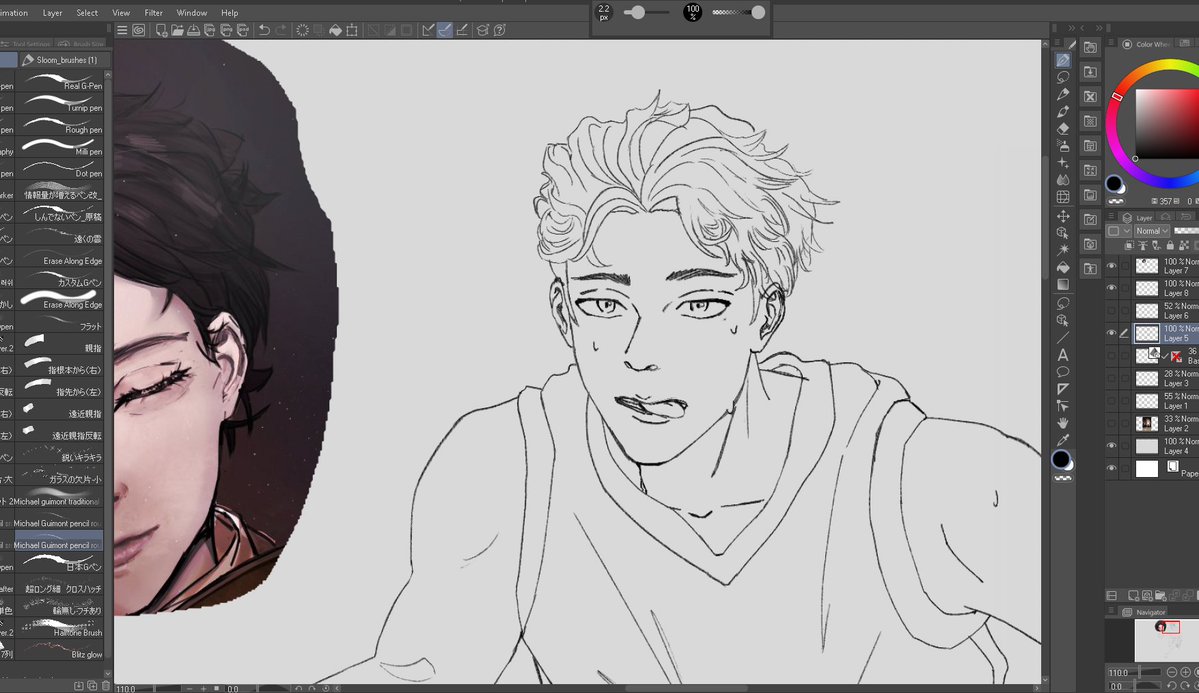
Task: Click the Material palette camera icon
Action: (x=1090, y=244)
